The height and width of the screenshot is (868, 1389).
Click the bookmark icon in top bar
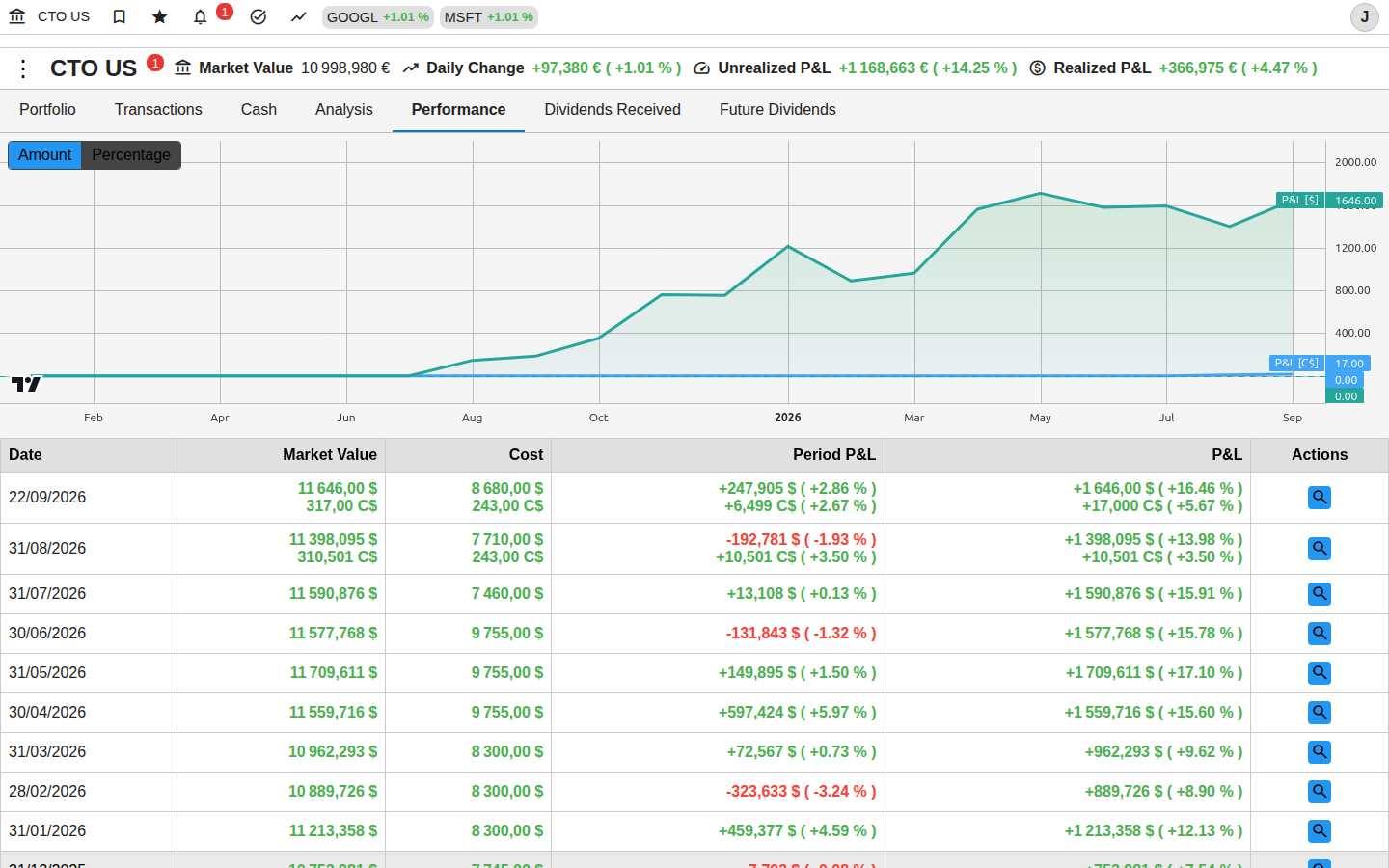click(x=120, y=16)
